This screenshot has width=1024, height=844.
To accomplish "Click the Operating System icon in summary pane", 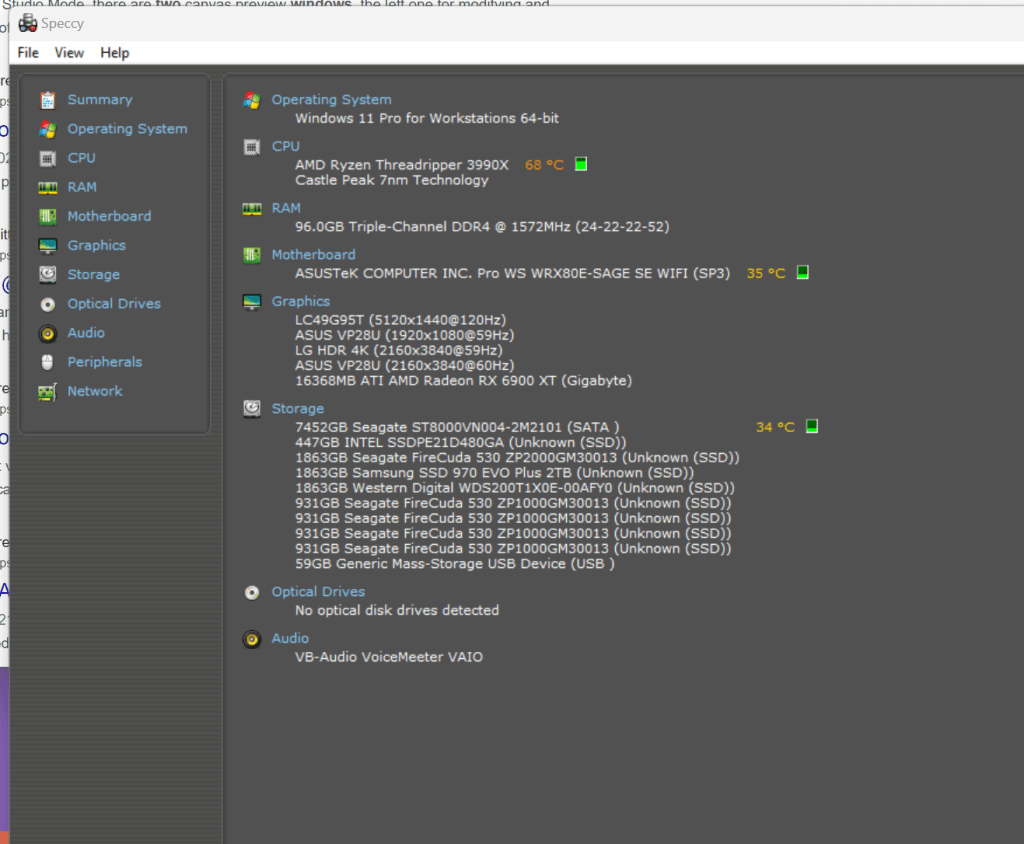I will pyautogui.click(x=252, y=100).
